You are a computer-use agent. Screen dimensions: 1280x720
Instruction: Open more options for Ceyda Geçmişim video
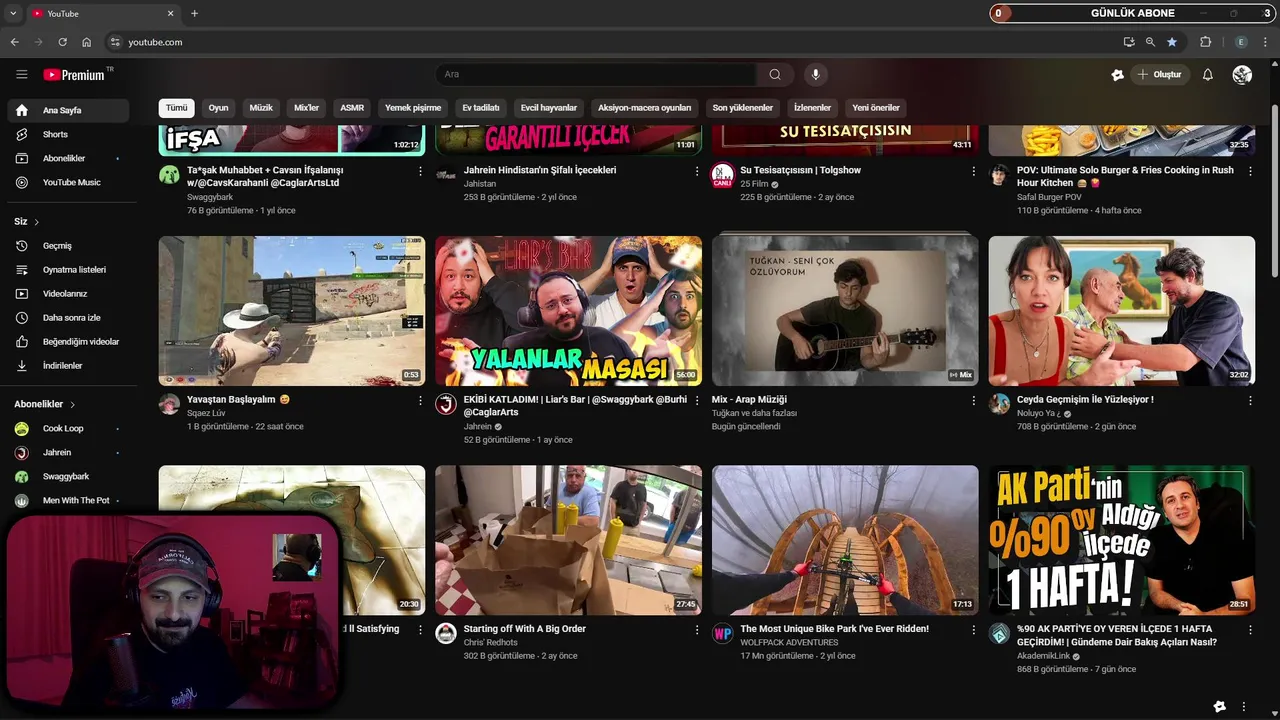(x=1250, y=400)
